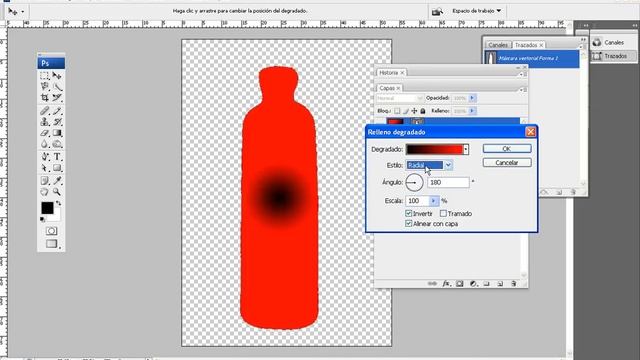Select the Brush tool
640x360 pixels.
(x=57, y=111)
